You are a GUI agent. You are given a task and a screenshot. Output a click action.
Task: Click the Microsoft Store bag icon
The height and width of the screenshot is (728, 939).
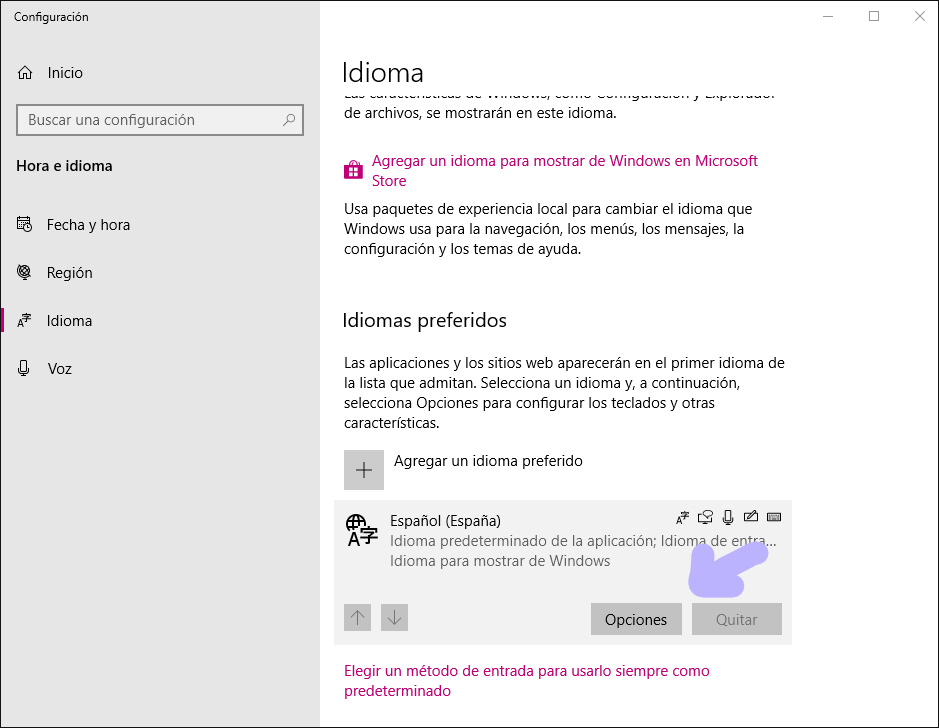tap(353, 170)
